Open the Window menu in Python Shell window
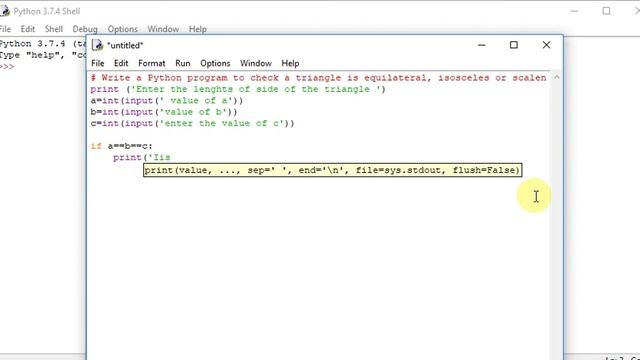This screenshot has height=360, width=640. (x=163, y=29)
